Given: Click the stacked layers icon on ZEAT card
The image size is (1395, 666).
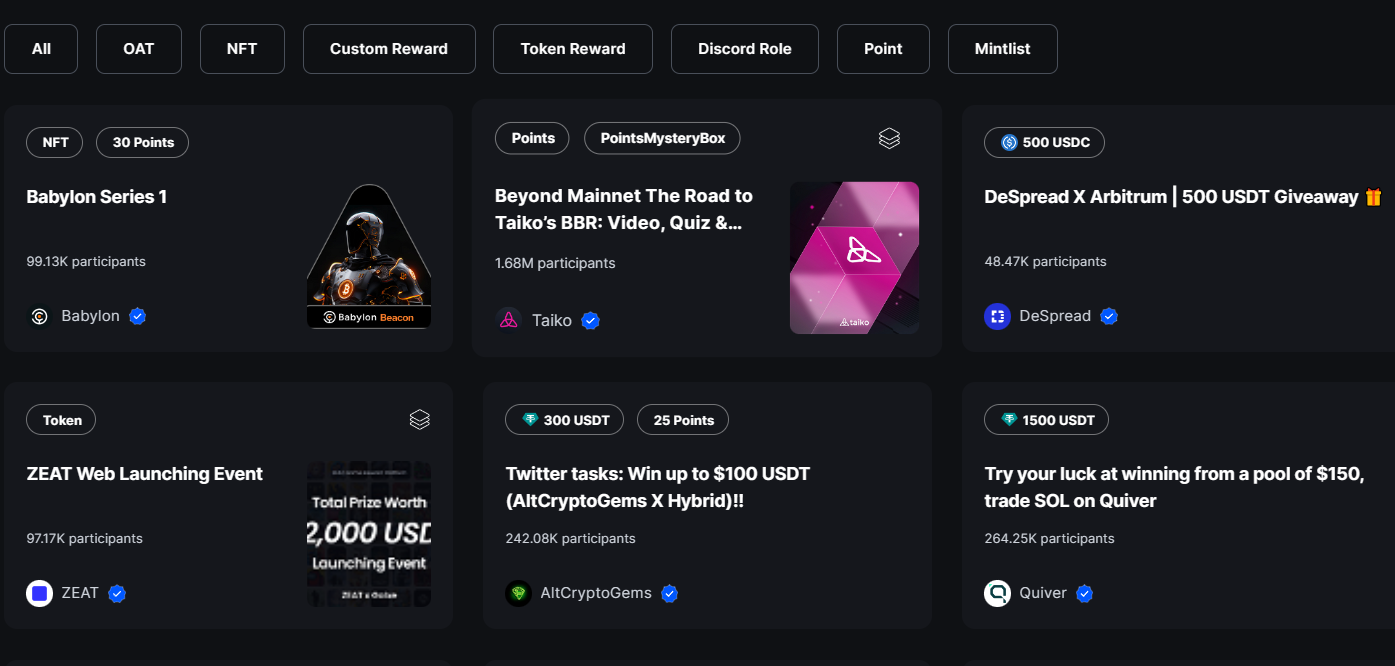Looking at the screenshot, I should pyautogui.click(x=420, y=420).
